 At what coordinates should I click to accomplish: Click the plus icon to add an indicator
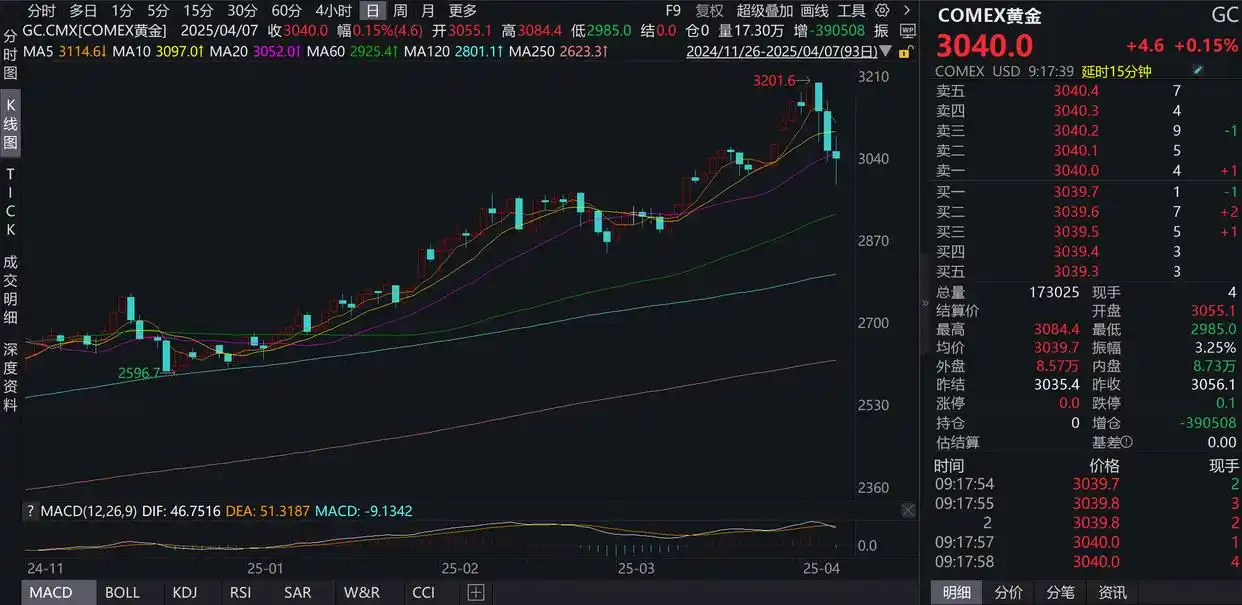(x=475, y=593)
